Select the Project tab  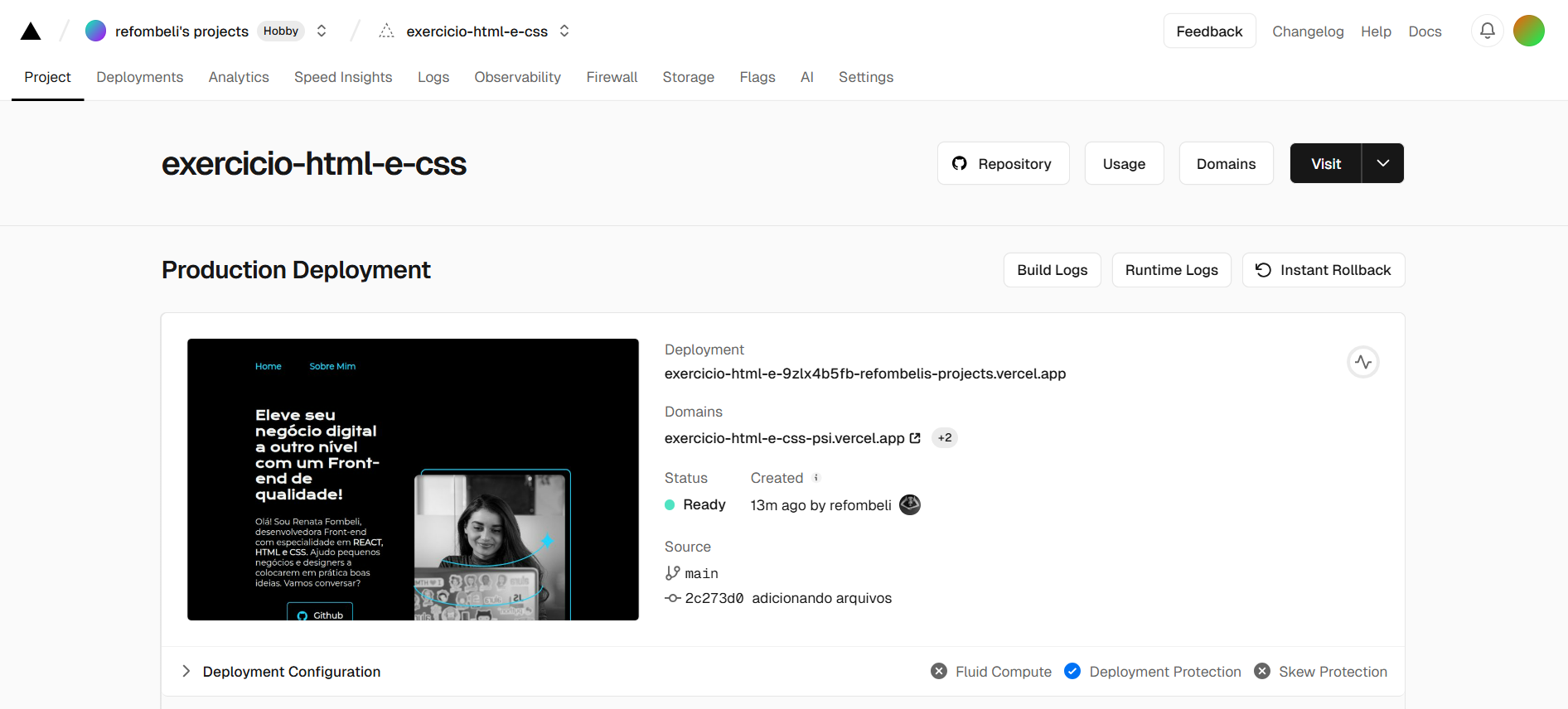click(47, 77)
